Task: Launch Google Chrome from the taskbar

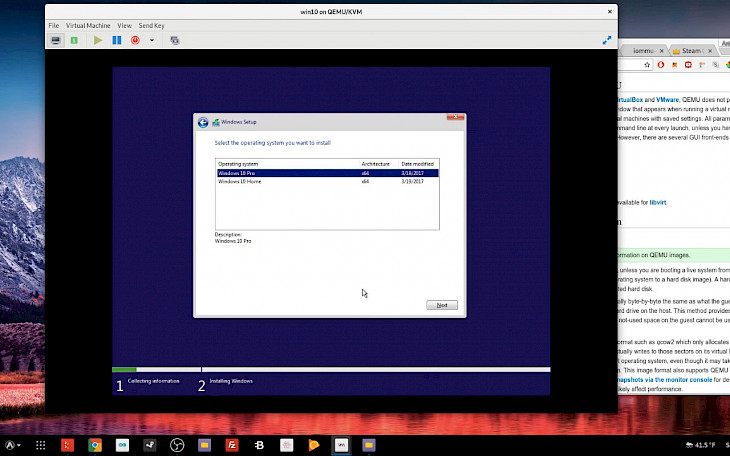Action: 95,445
